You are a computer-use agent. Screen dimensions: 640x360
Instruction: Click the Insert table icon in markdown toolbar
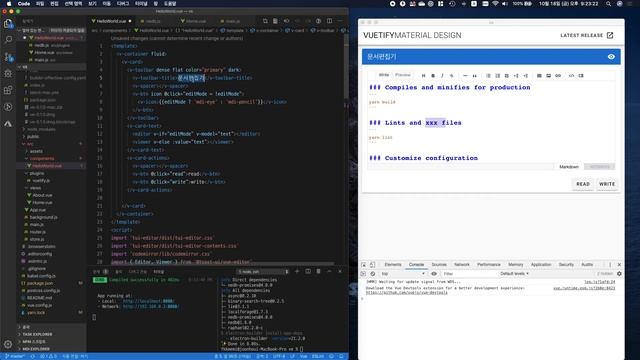539,76
